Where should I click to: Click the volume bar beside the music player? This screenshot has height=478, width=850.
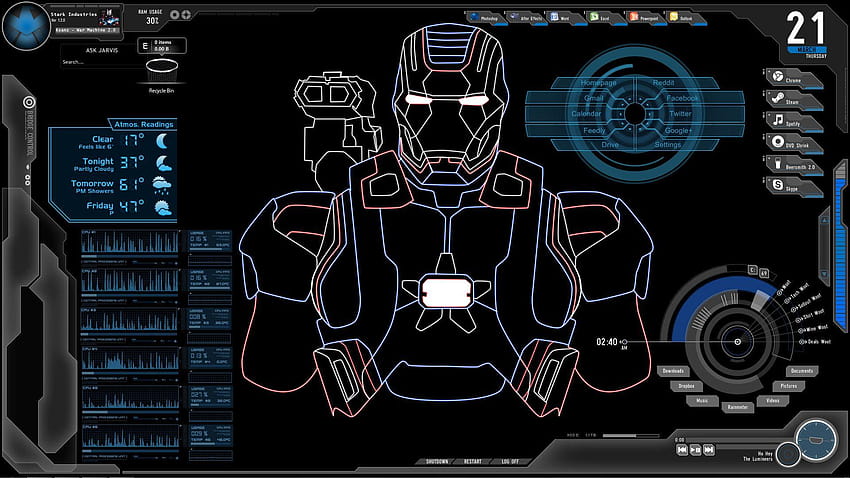(x=631, y=435)
